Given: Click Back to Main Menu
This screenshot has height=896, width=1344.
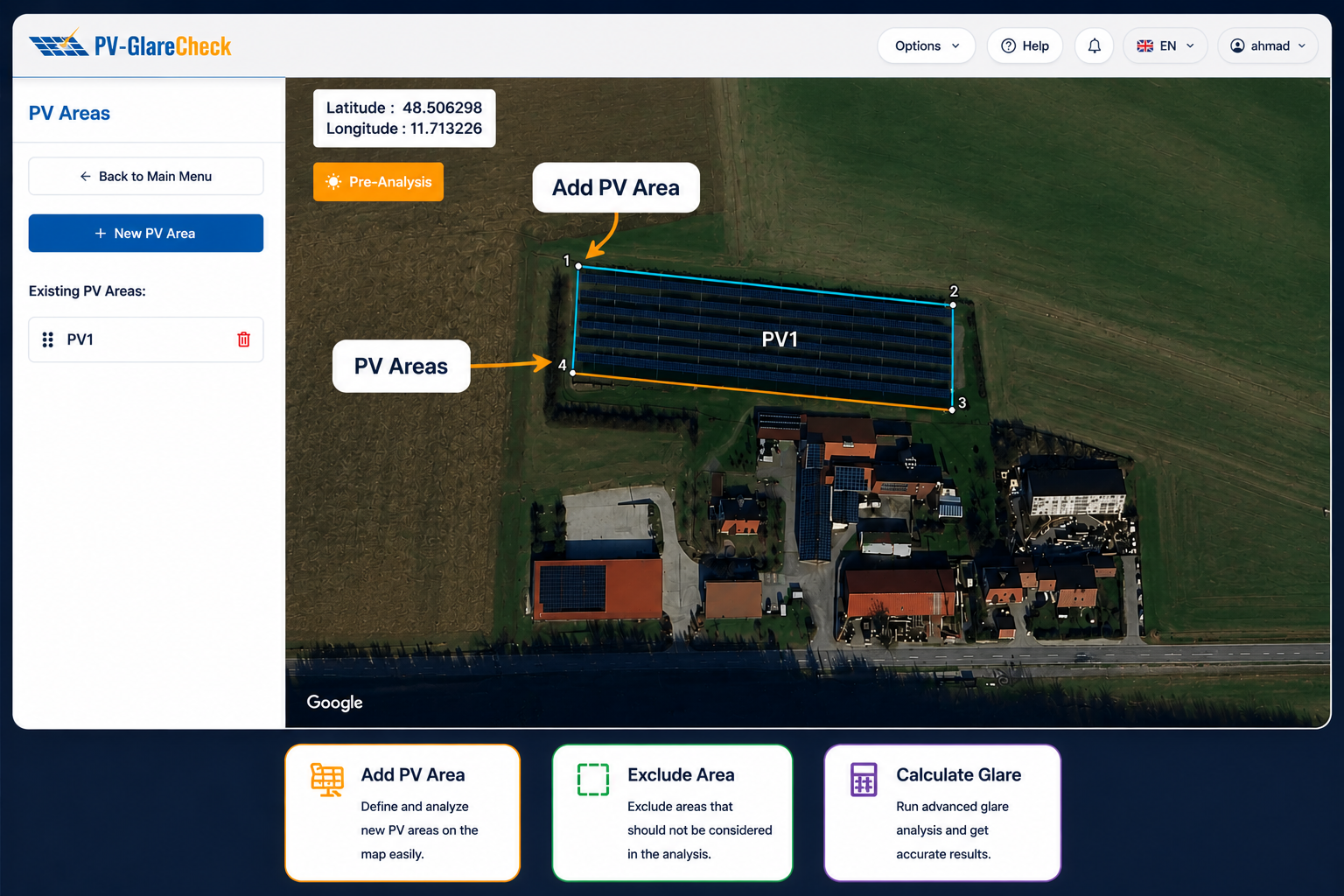Looking at the screenshot, I should [x=146, y=176].
